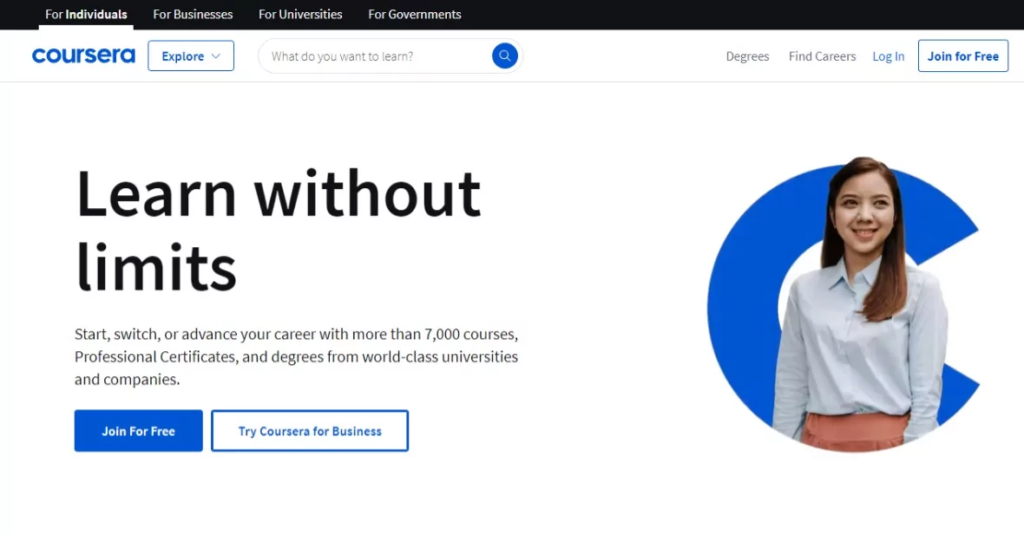Open the Degrees link
This screenshot has height=535, width=1024.
point(748,56)
